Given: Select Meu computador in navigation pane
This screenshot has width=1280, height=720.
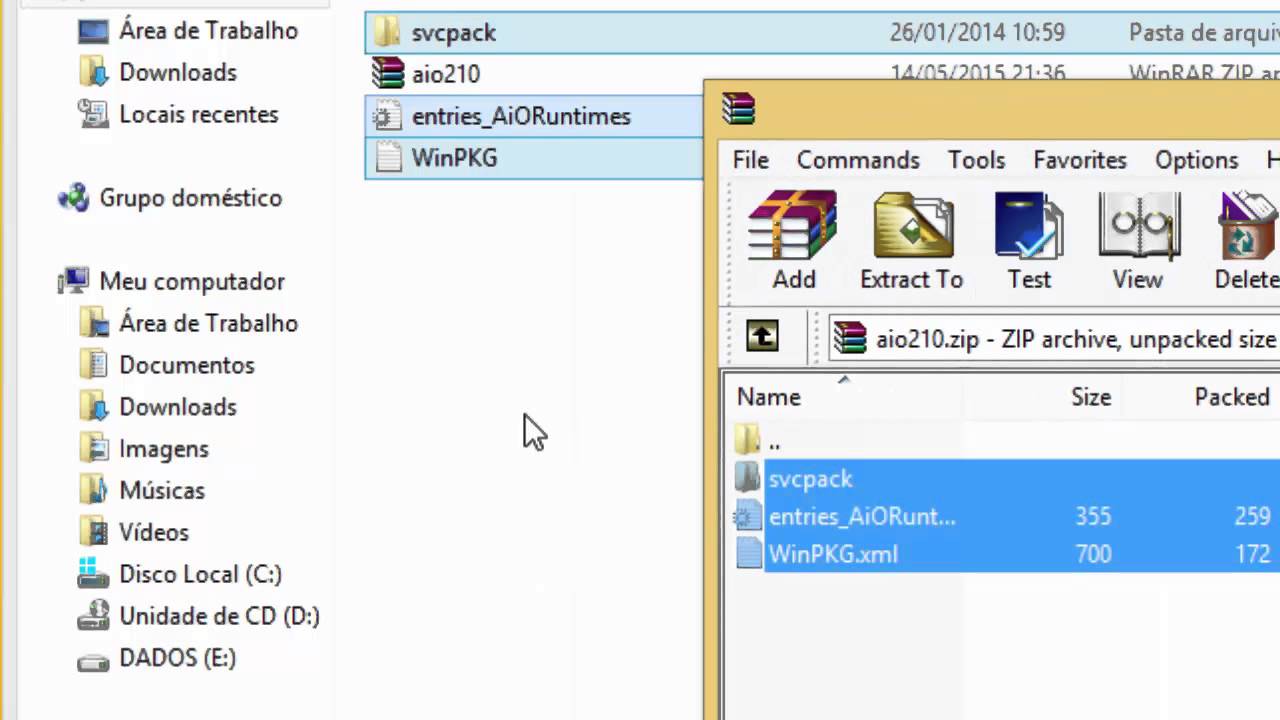Looking at the screenshot, I should (192, 282).
